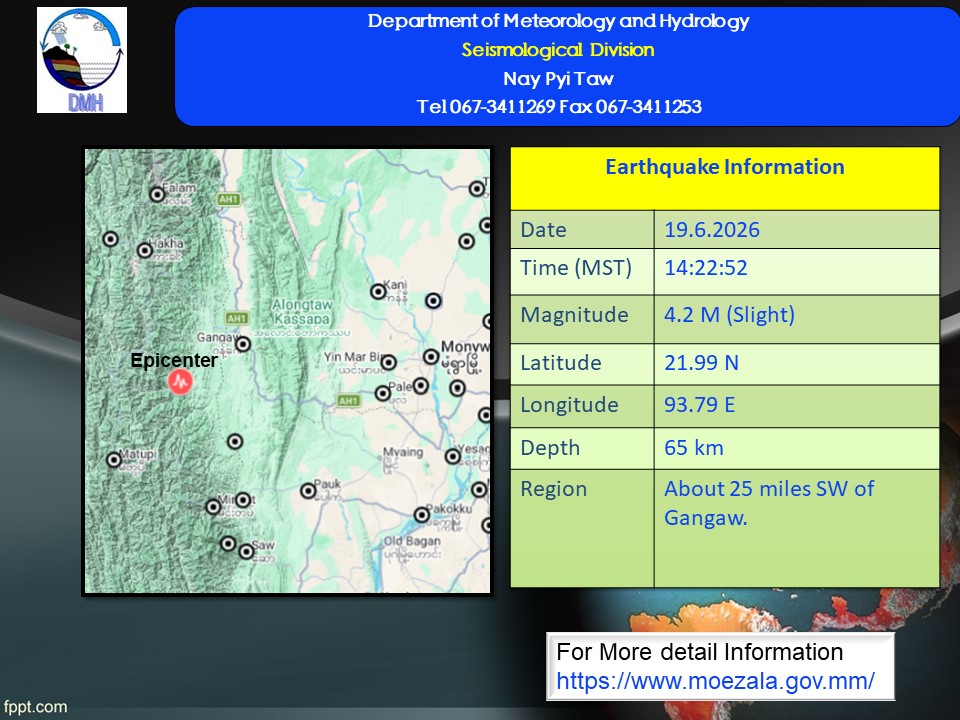Select the Saw station marker
Image resolution: width=960 pixels, height=720 pixels.
pyautogui.click(x=247, y=552)
